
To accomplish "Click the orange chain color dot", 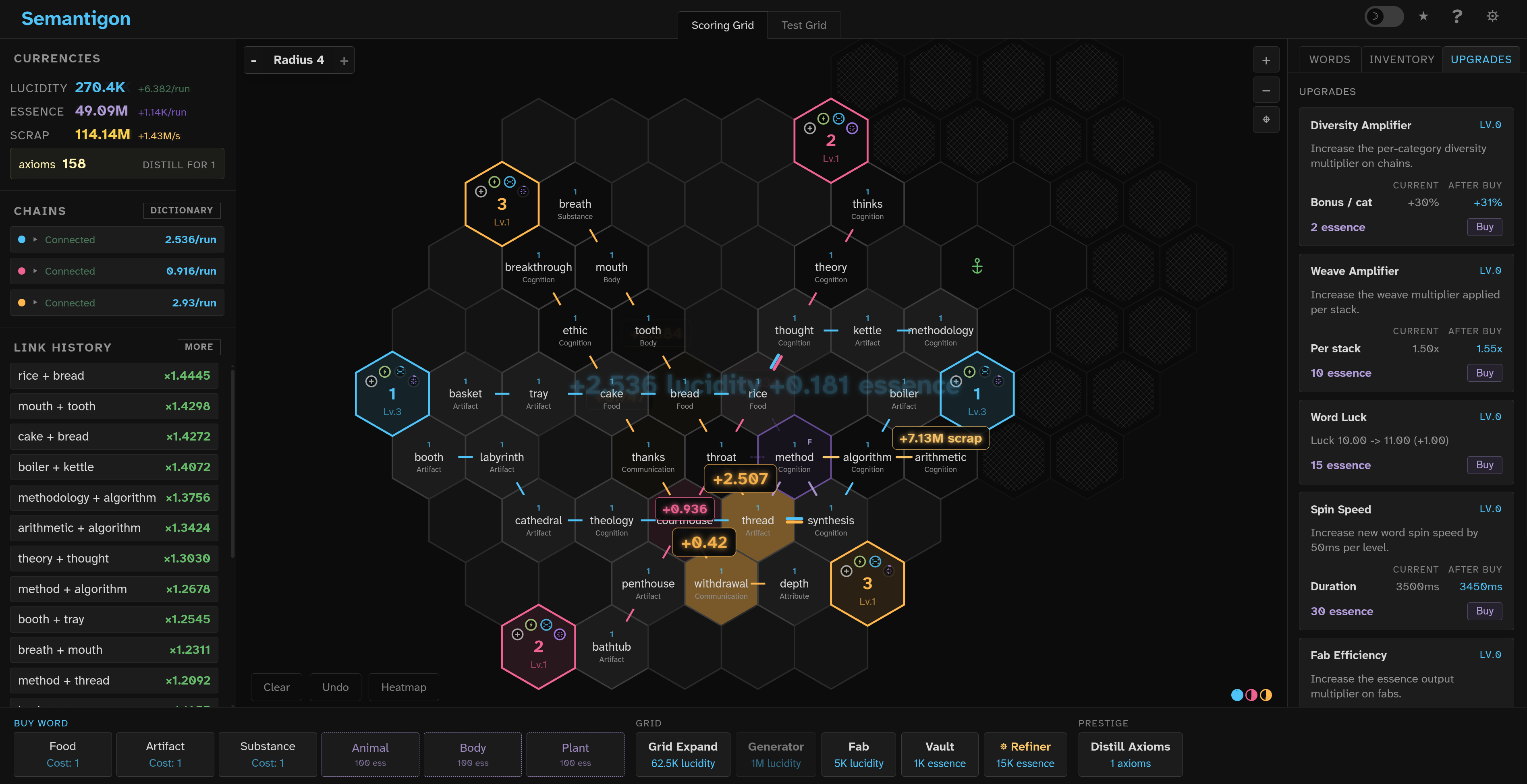I will 22,302.
